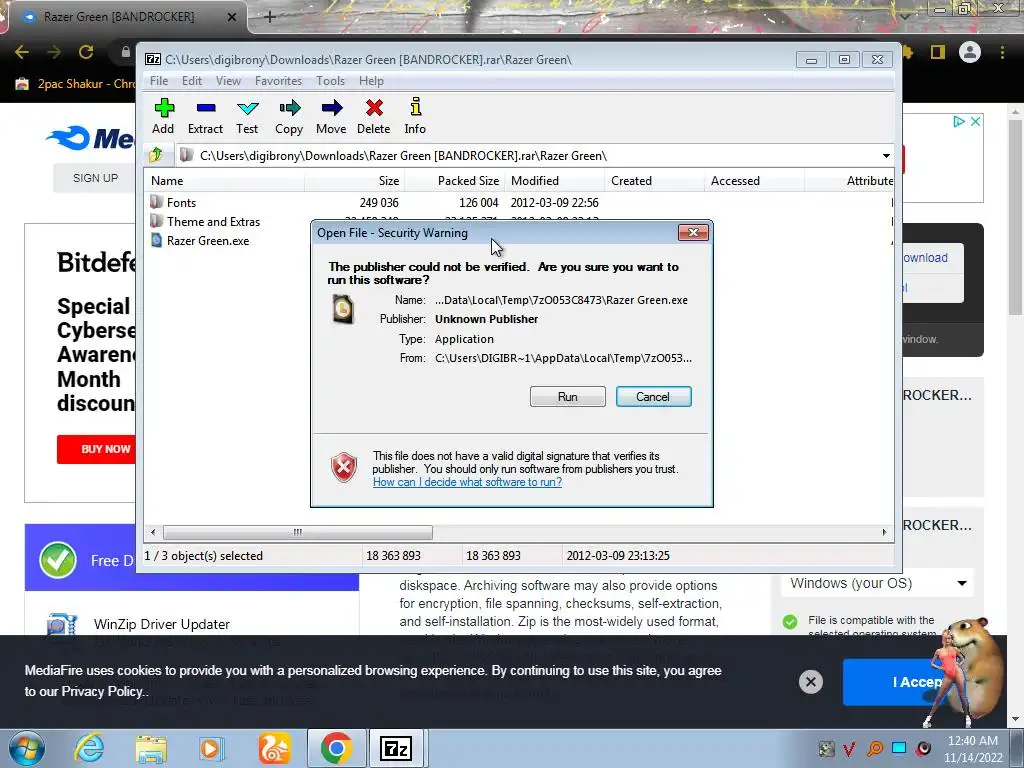The height and width of the screenshot is (768, 1024).
Task: Switch to 7-Zip in the taskbar
Action: (x=396, y=748)
